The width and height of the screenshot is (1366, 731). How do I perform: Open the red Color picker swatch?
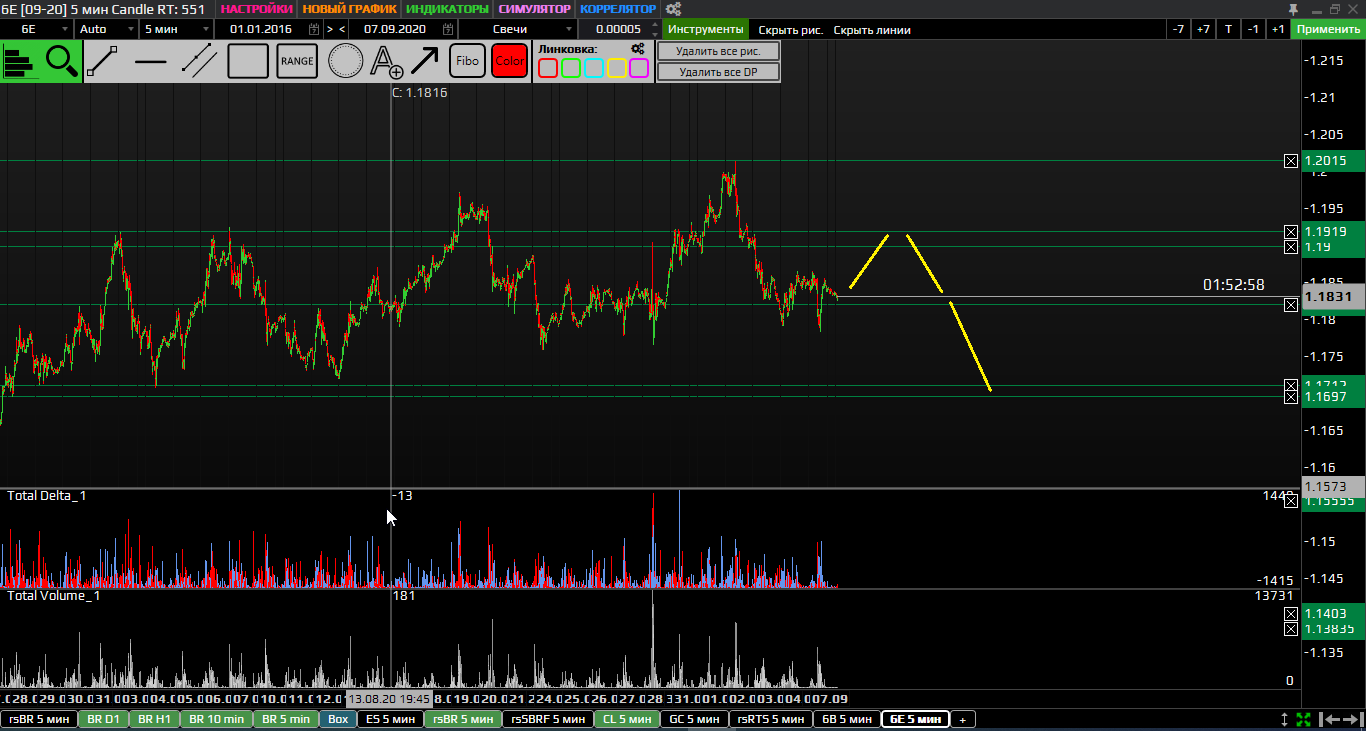click(509, 62)
